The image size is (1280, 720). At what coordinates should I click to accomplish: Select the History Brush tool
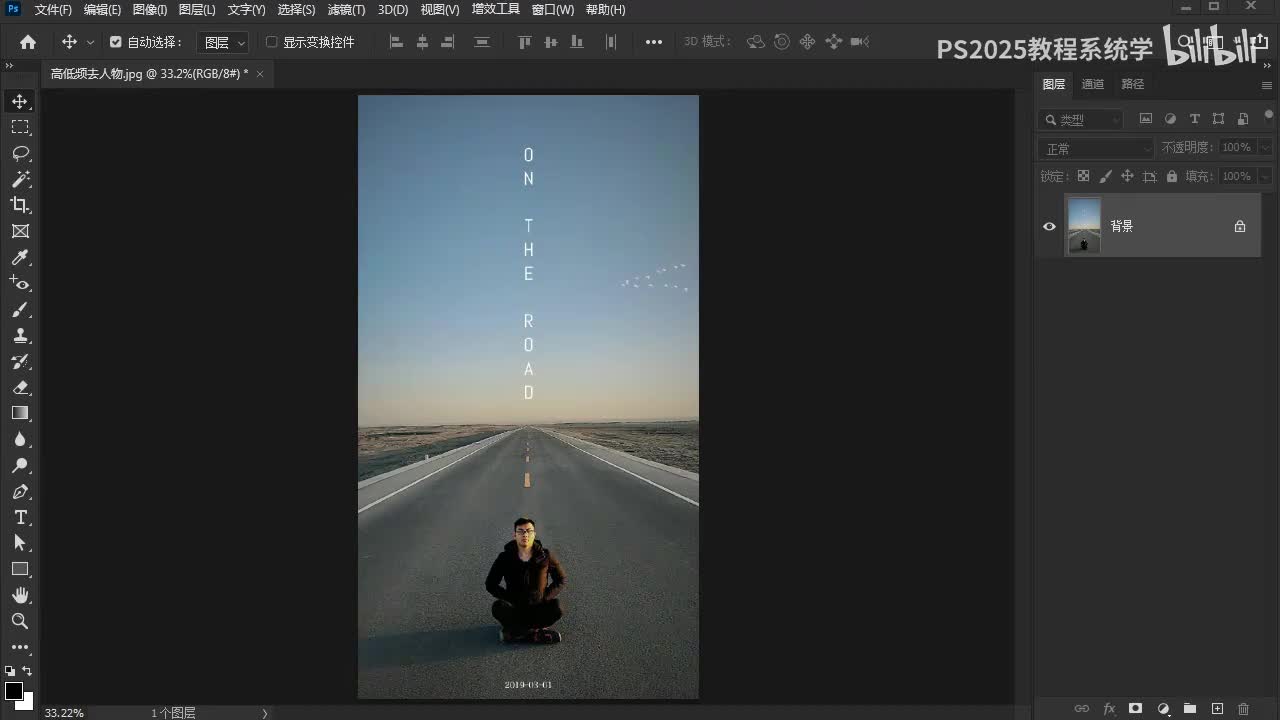(20, 362)
